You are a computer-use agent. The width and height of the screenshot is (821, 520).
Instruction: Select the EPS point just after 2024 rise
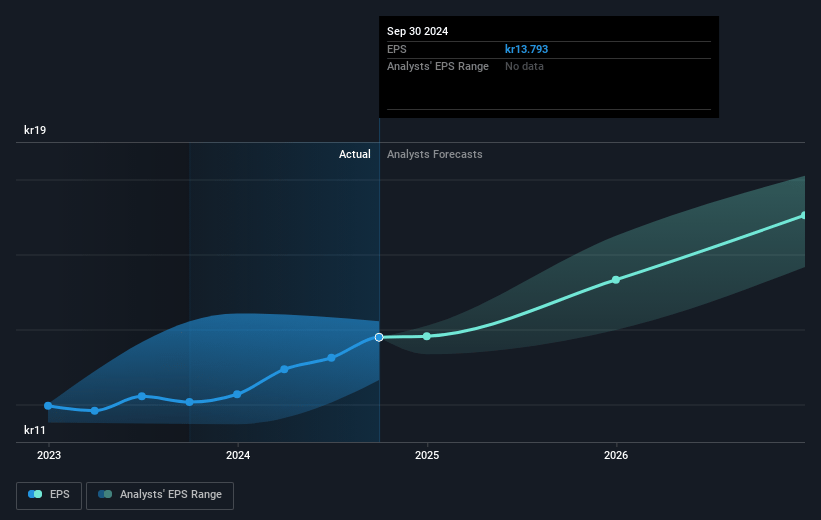pyautogui.click(x=284, y=369)
